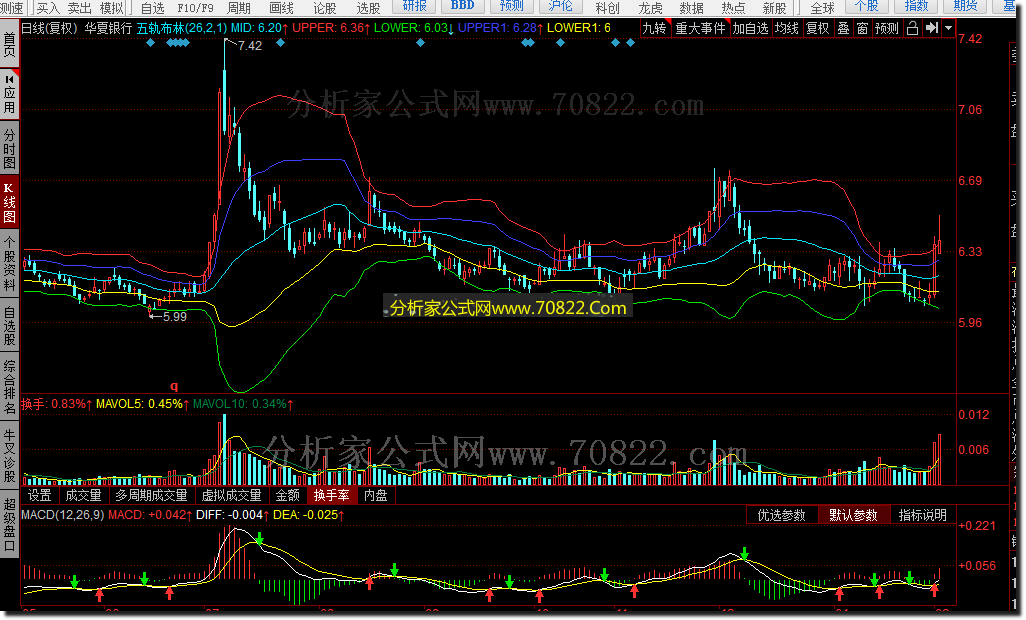1026x620 pixels.
Task: Open 自选股 watchlist sidebar tab
Action: pyautogui.click(x=9, y=324)
